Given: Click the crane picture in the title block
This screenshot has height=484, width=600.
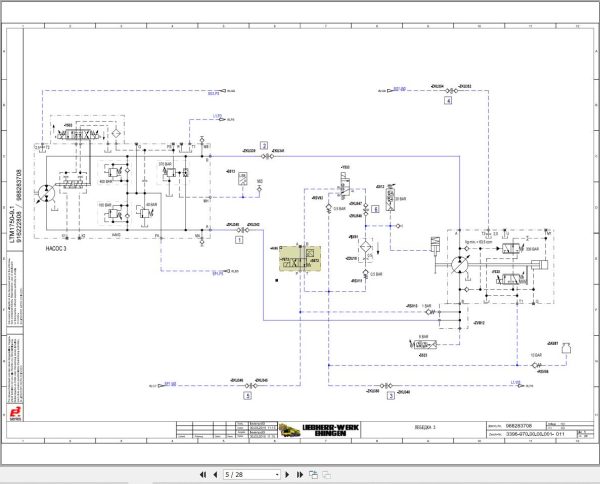Looking at the screenshot, I should tap(290, 430).
